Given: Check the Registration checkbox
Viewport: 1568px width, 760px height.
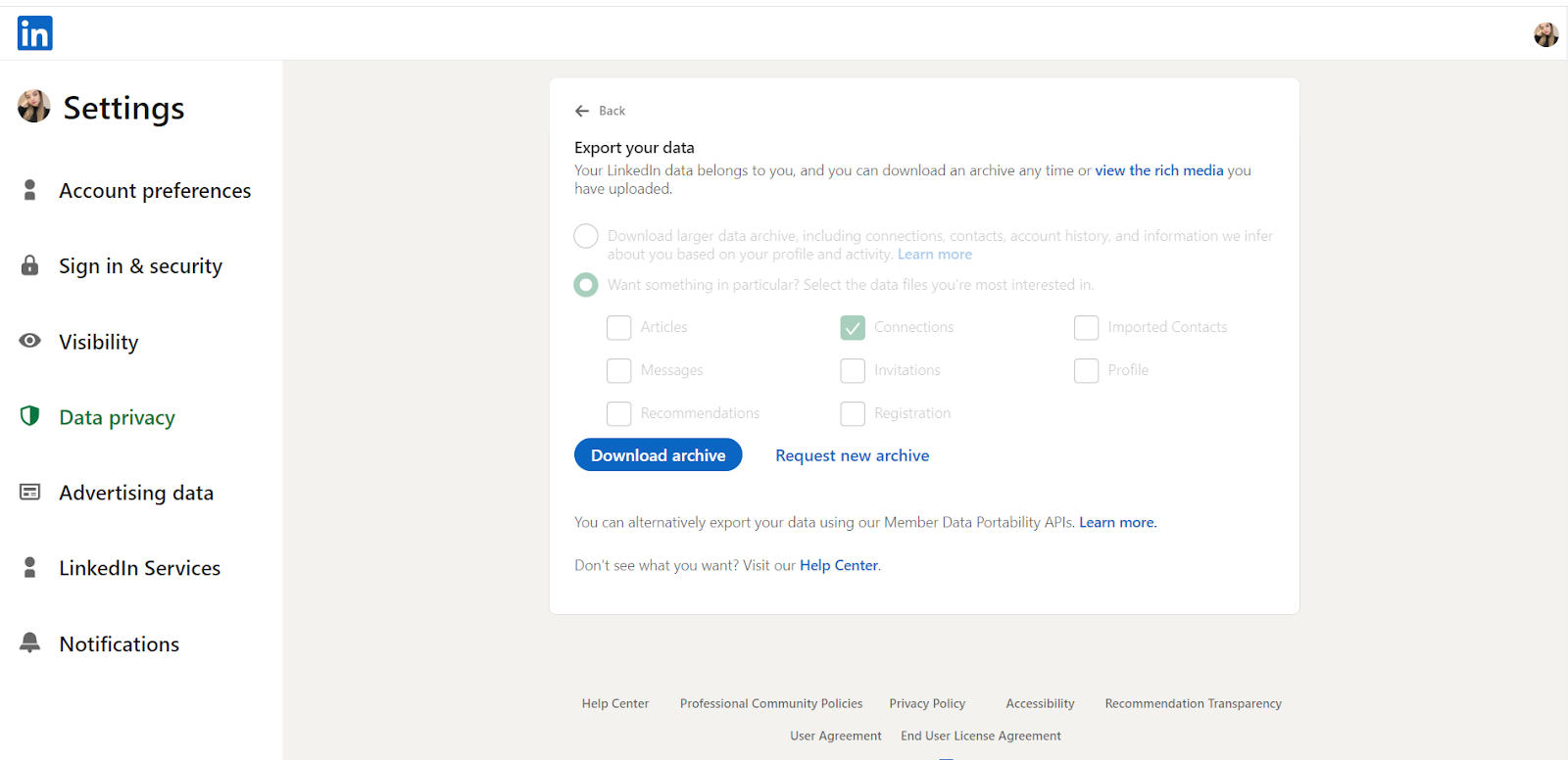Looking at the screenshot, I should point(853,413).
